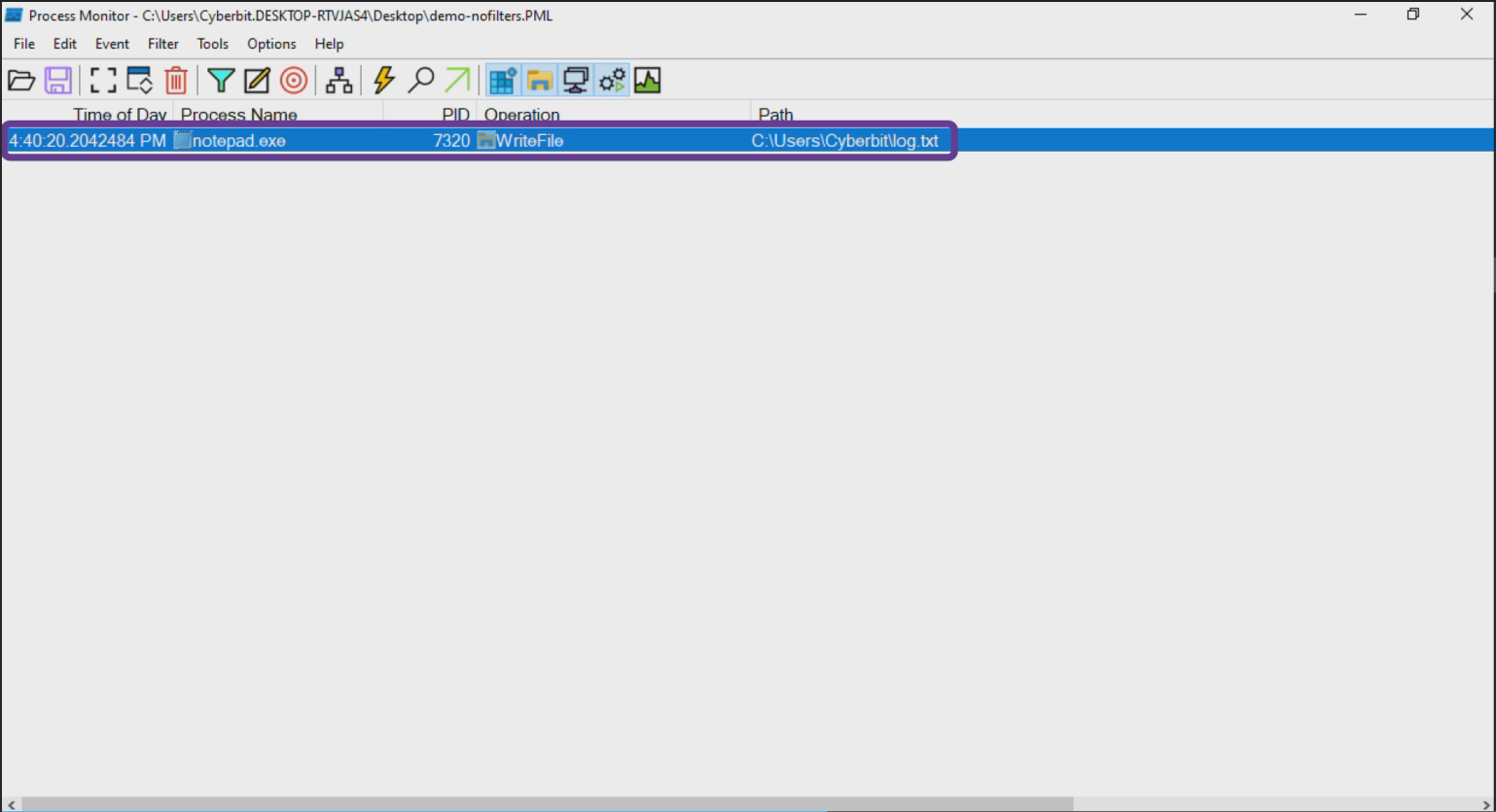Click path C:\Users\Cyberbit\log.txt
1496x812 pixels.
[845, 141]
